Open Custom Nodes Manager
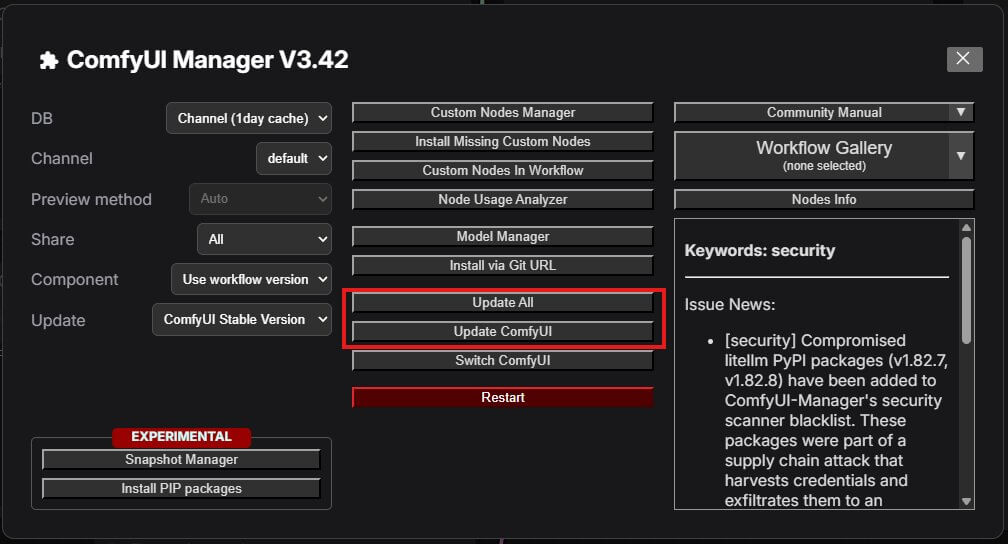Screen dimensions: 1008x544 [x=503, y=113]
